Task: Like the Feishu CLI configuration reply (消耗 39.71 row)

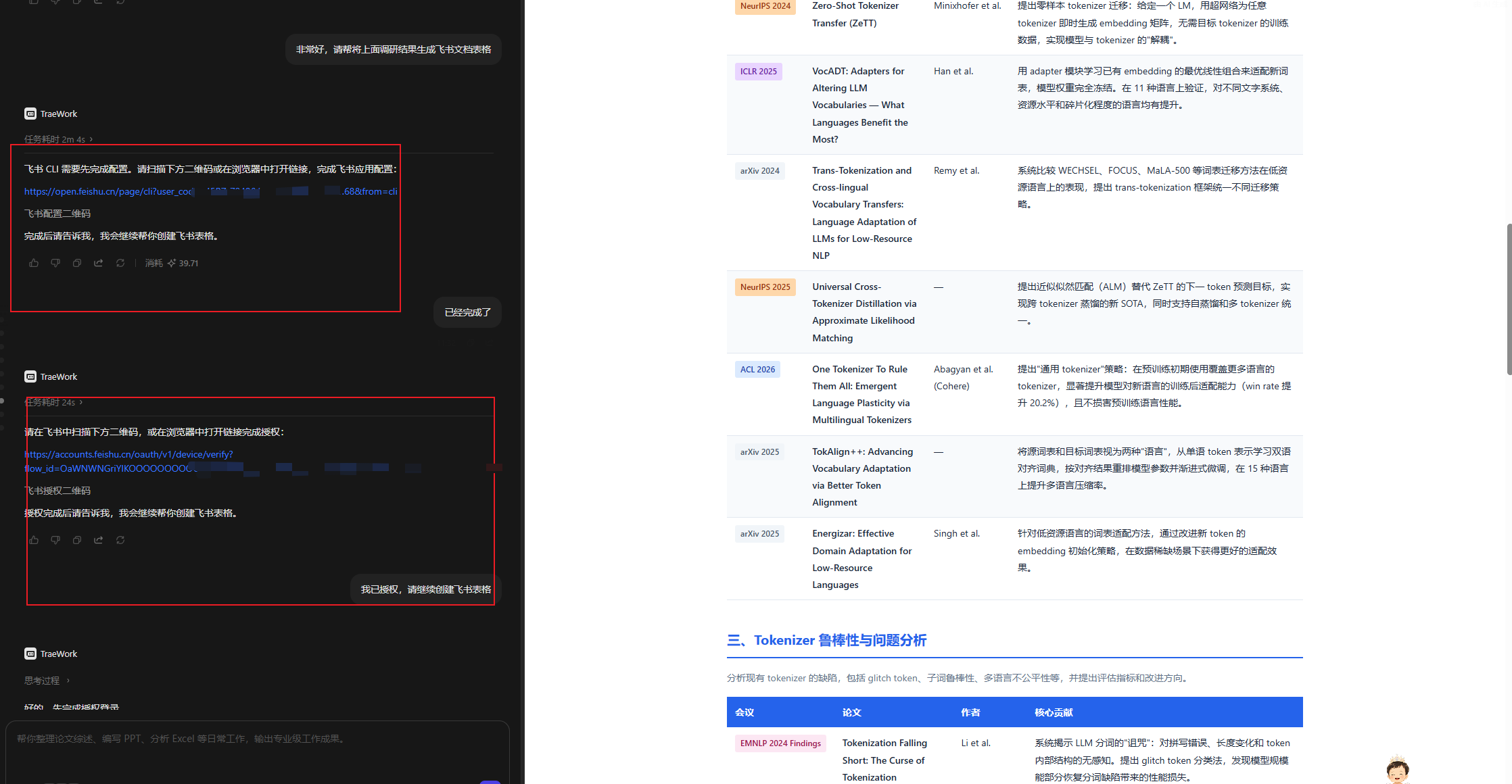Action: coord(34,263)
